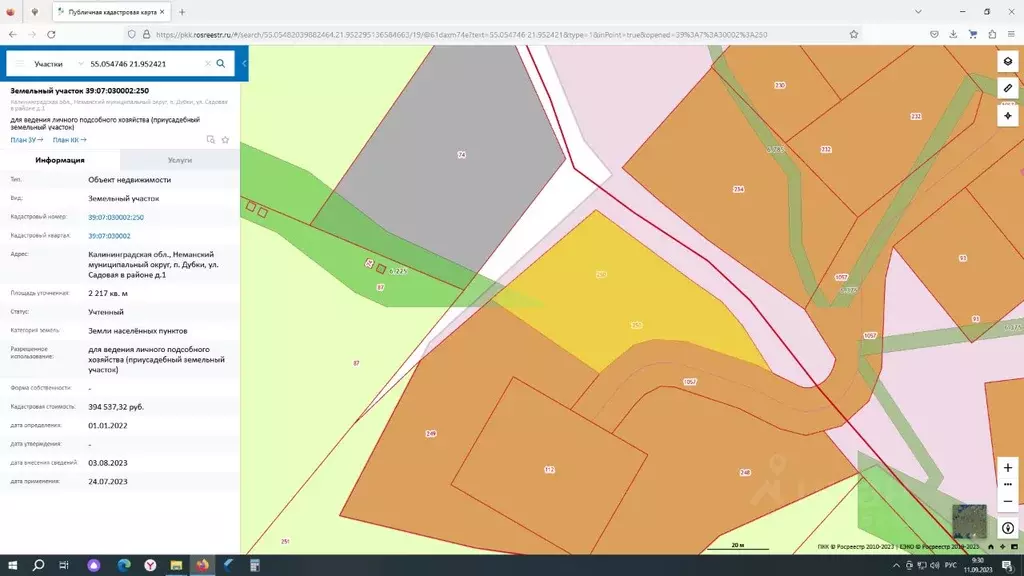This screenshot has height=576, width=1024.
Task: Close the Публичная кадастровая карта tab
Action: click(x=162, y=12)
